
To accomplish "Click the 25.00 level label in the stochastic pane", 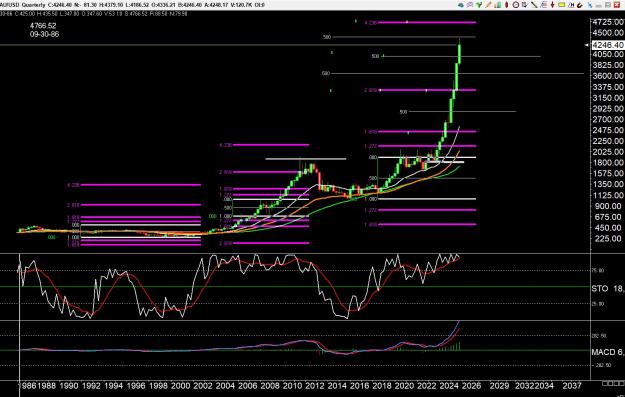I will click(598, 304).
